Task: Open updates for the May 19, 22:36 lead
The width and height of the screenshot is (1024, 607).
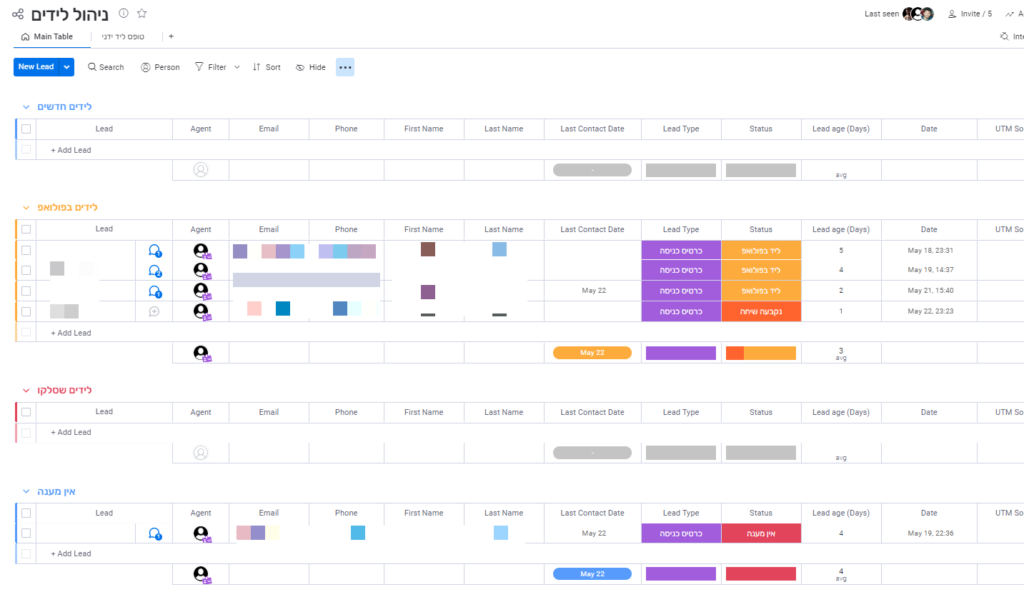Action: coord(155,534)
